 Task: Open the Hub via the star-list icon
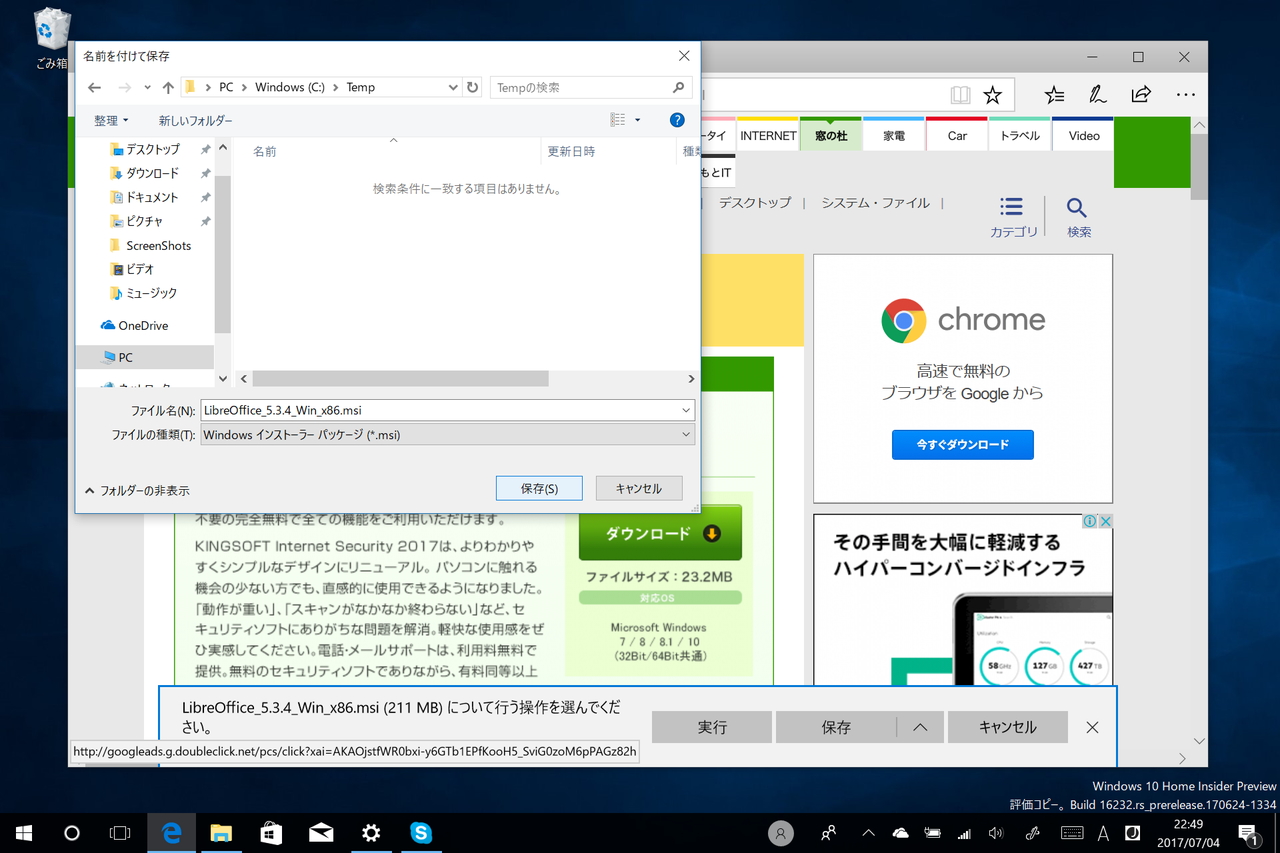1053,94
